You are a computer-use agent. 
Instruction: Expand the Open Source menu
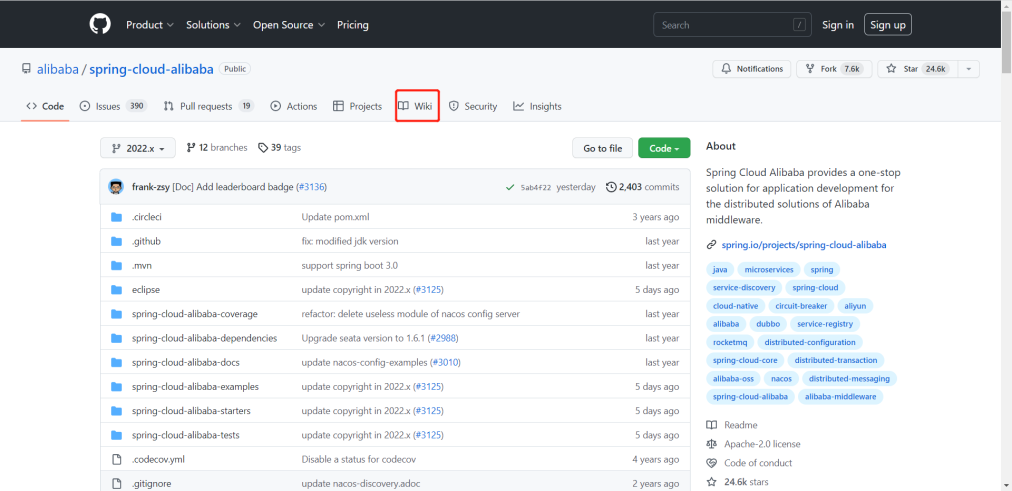pyautogui.click(x=288, y=25)
